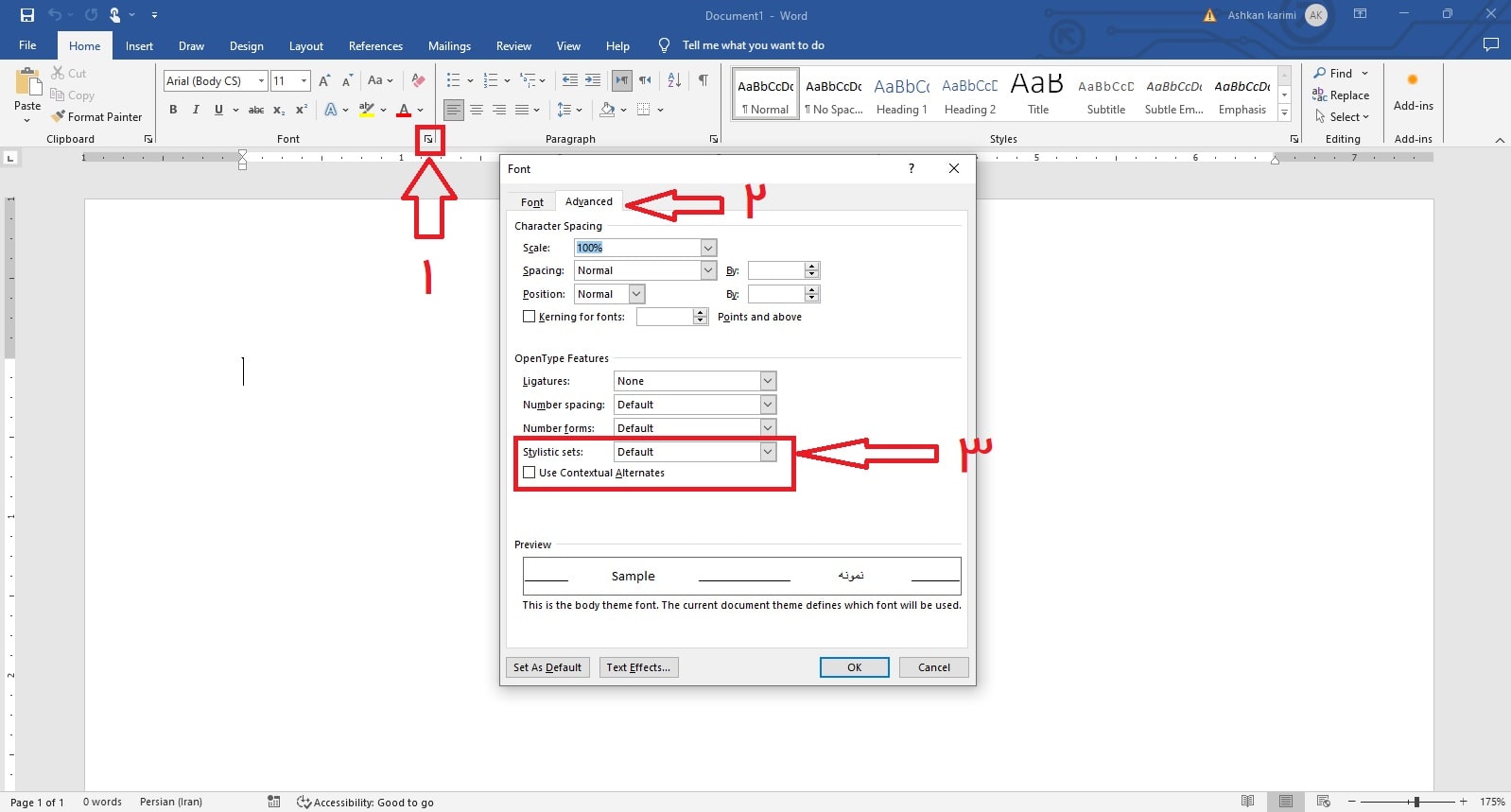The image size is (1511, 812).
Task: Open the Font dialog launcher icon
Action: click(429, 139)
